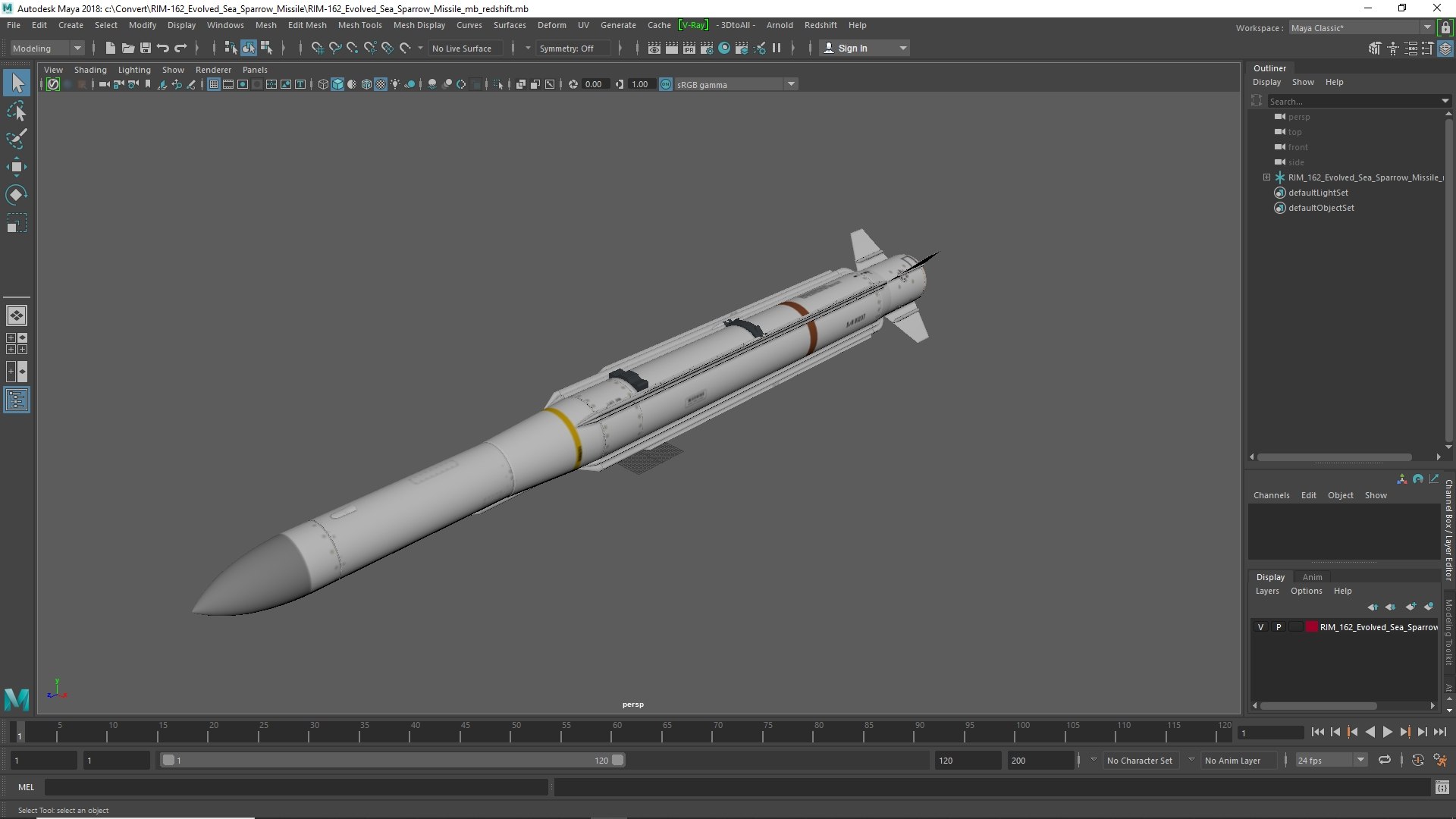Switch to single perspective pane layout
Screen dimensions: 1456x819
pyautogui.click(x=17, y=315)
